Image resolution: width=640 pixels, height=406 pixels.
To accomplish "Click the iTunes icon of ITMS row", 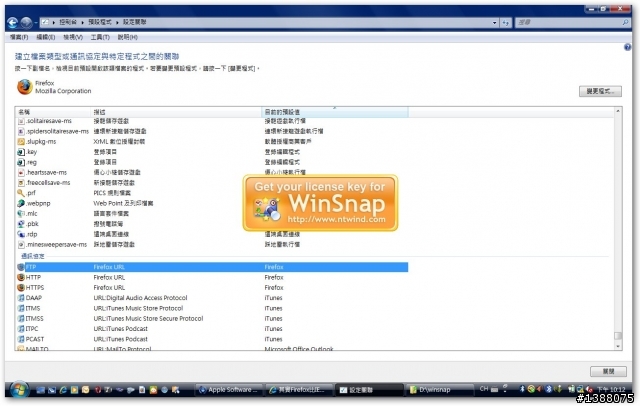I will (21, 308).
